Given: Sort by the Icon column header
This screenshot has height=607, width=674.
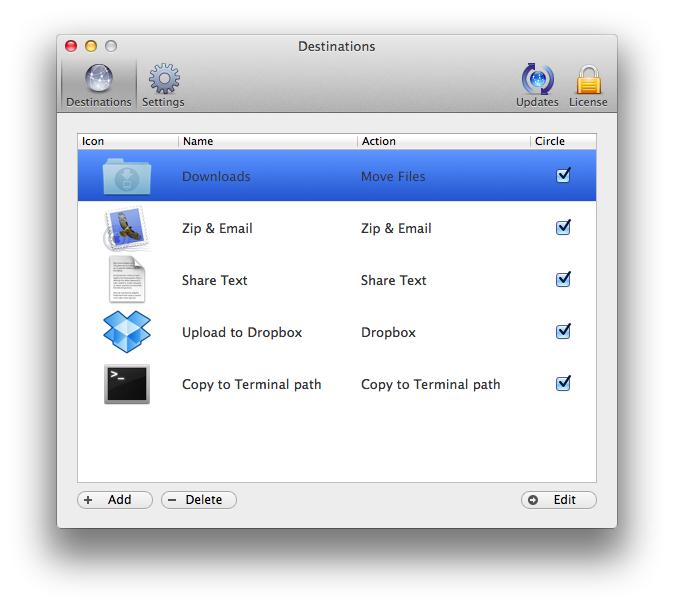Looking at the screenshot, I should [x=128, y=141].
